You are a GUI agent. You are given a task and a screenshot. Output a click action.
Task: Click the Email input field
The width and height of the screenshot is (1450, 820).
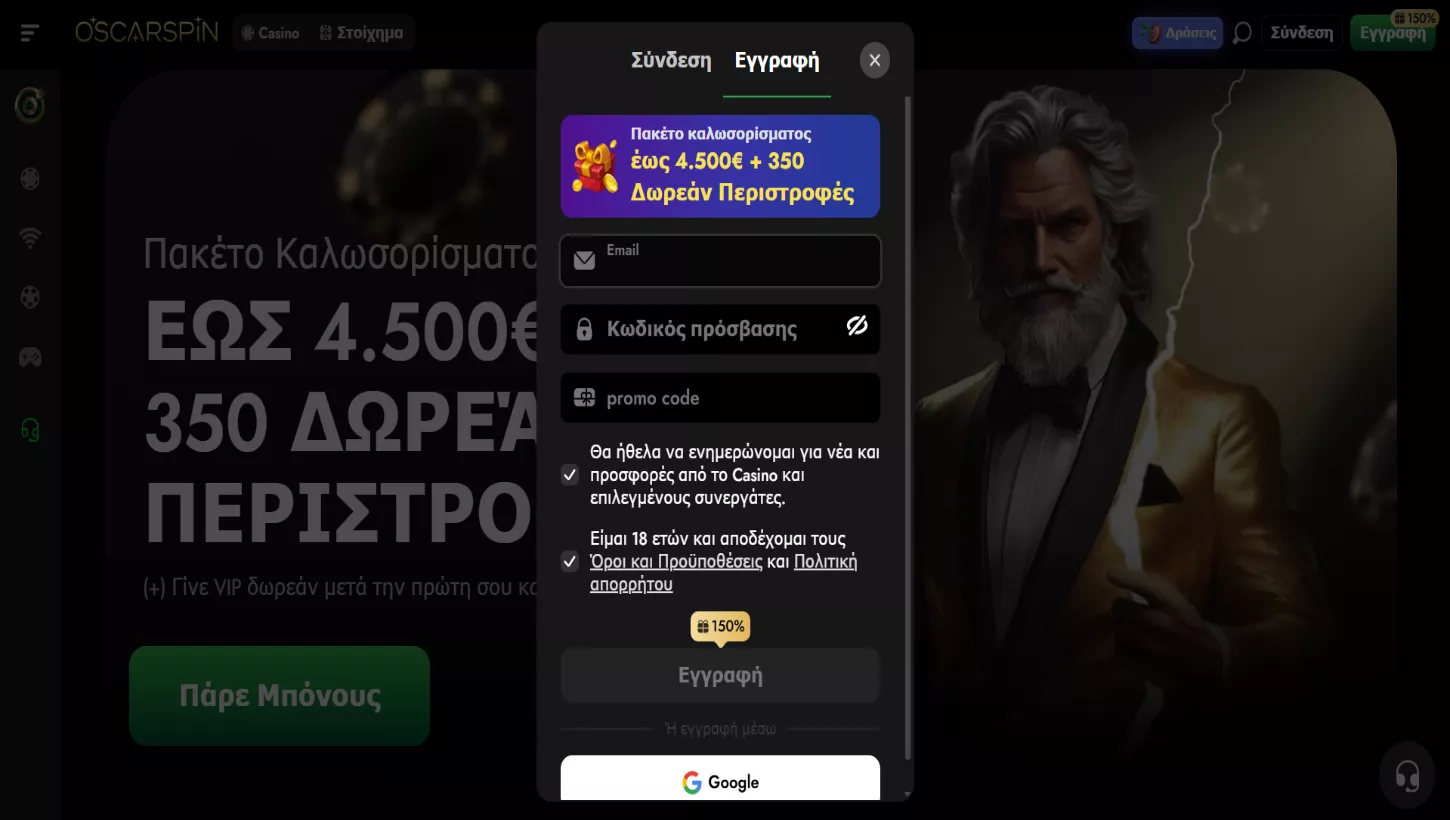[720, 261]
